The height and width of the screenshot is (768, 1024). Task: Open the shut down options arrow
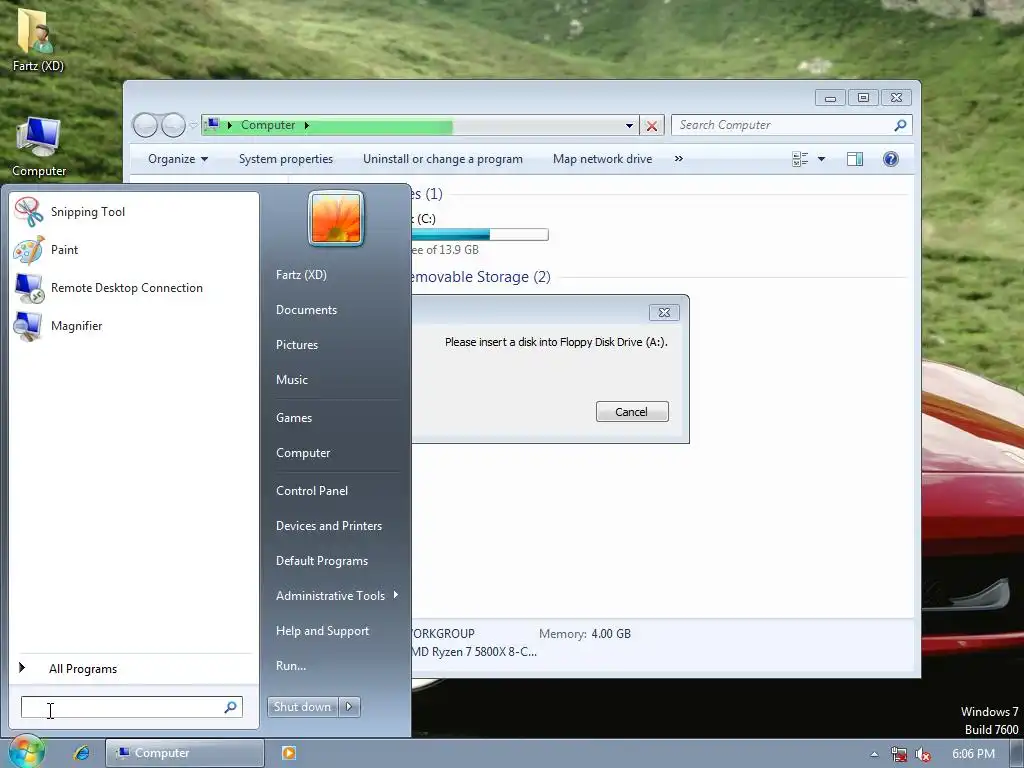pos(349,707)
